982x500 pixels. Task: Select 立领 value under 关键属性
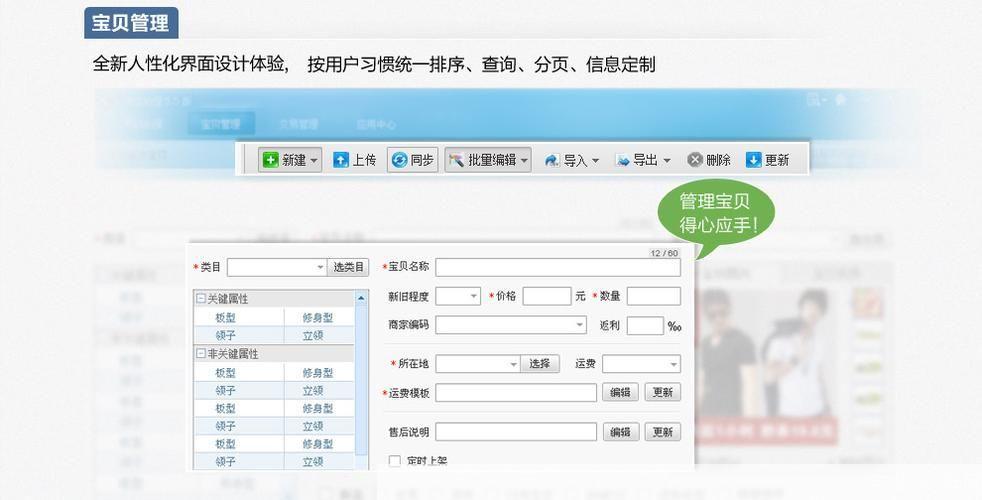[313, 336]
